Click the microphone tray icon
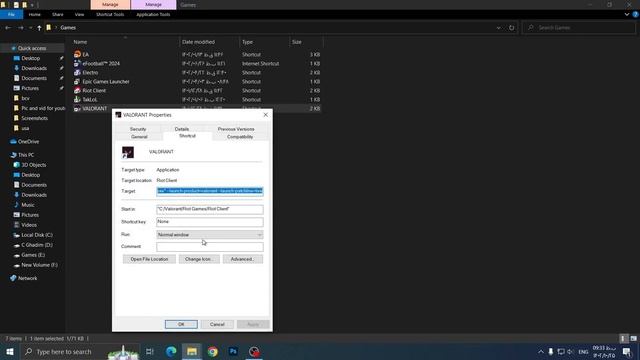The image size is (640, 360). [x=551, y=351]
